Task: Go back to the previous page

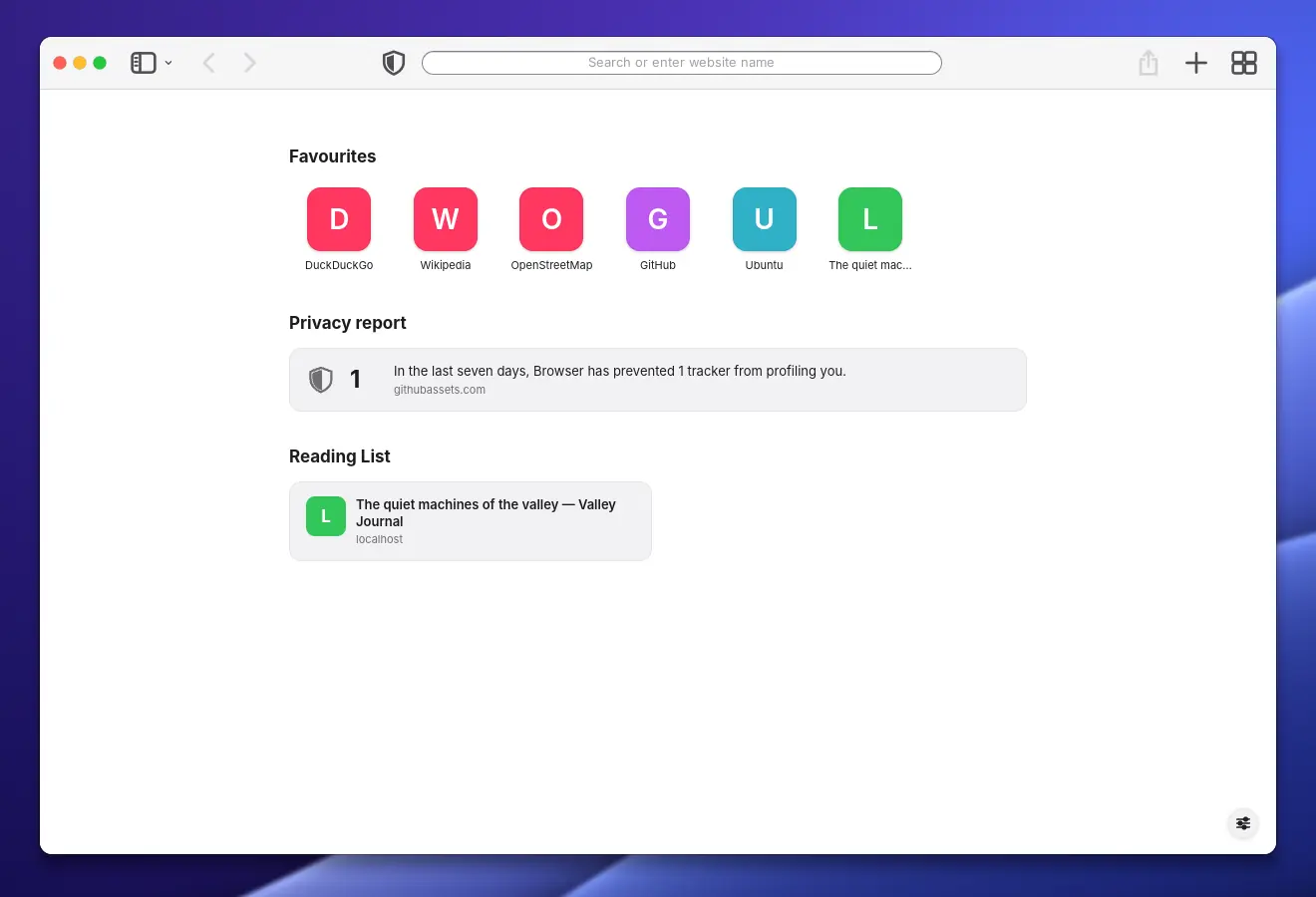Action: (x=209, y=63)
